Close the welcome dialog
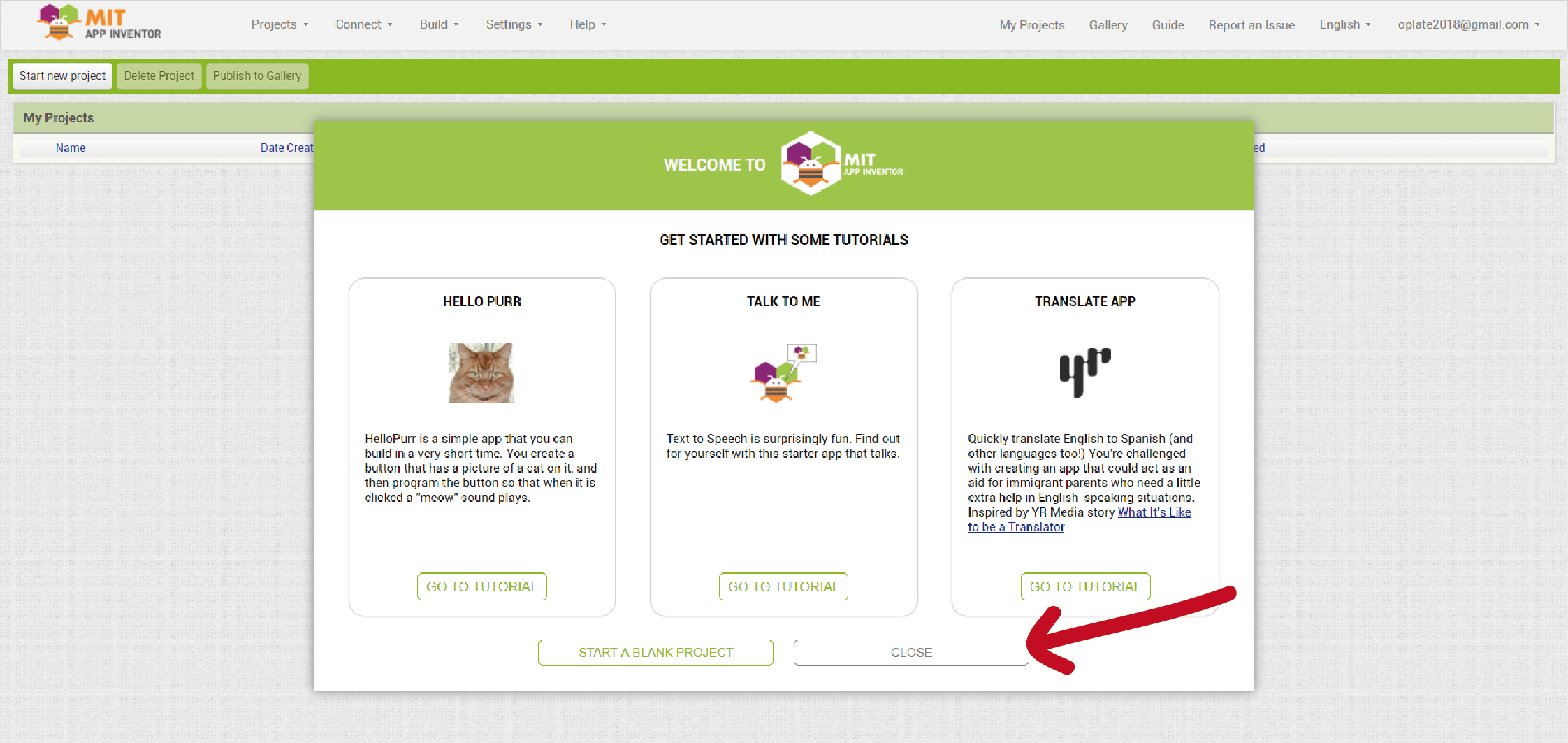This screenshot has width=1568, height=743. click(x=911, y=653)
